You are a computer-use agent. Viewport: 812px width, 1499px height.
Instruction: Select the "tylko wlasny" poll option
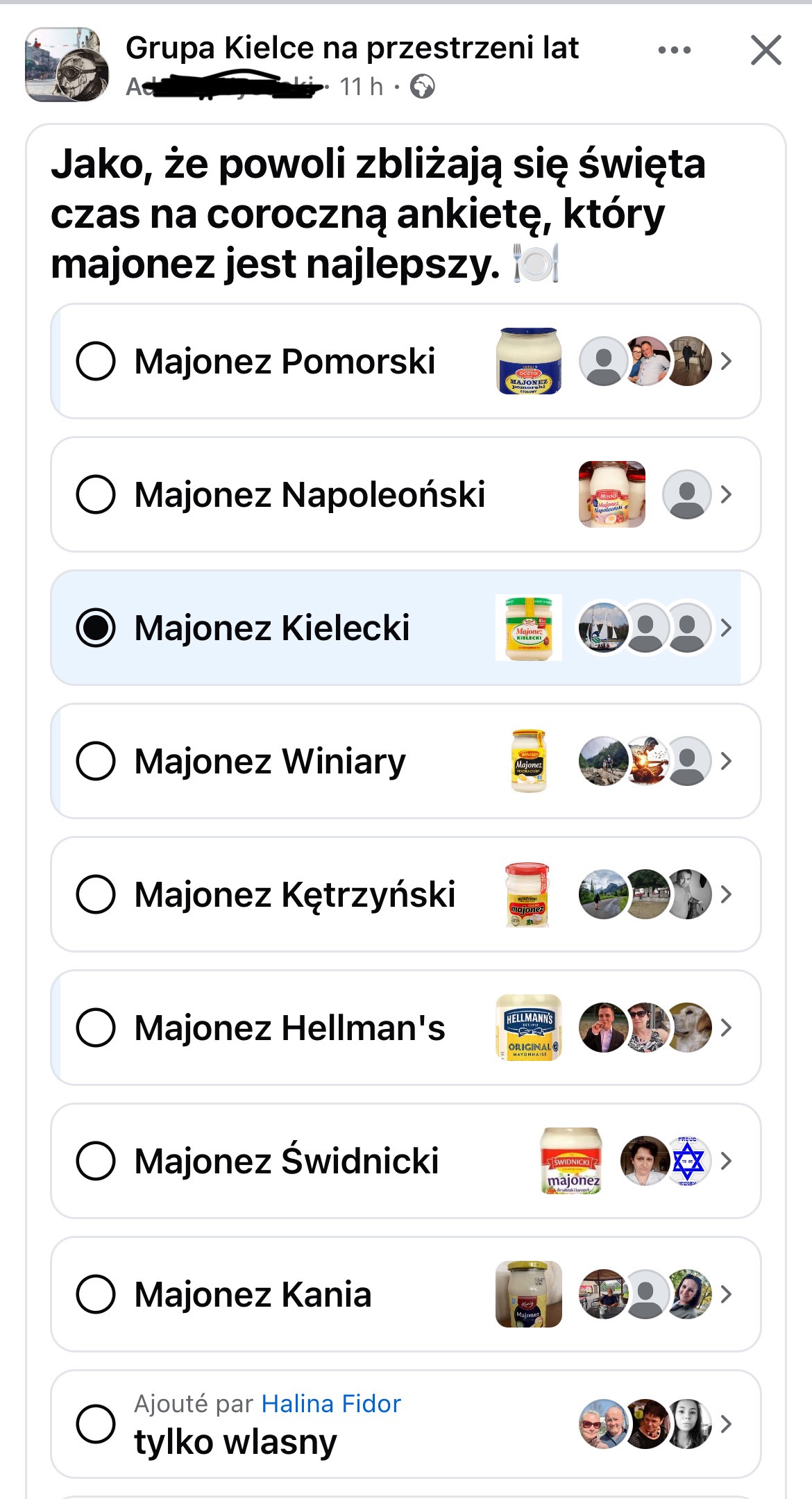[x=96, y=1424]
